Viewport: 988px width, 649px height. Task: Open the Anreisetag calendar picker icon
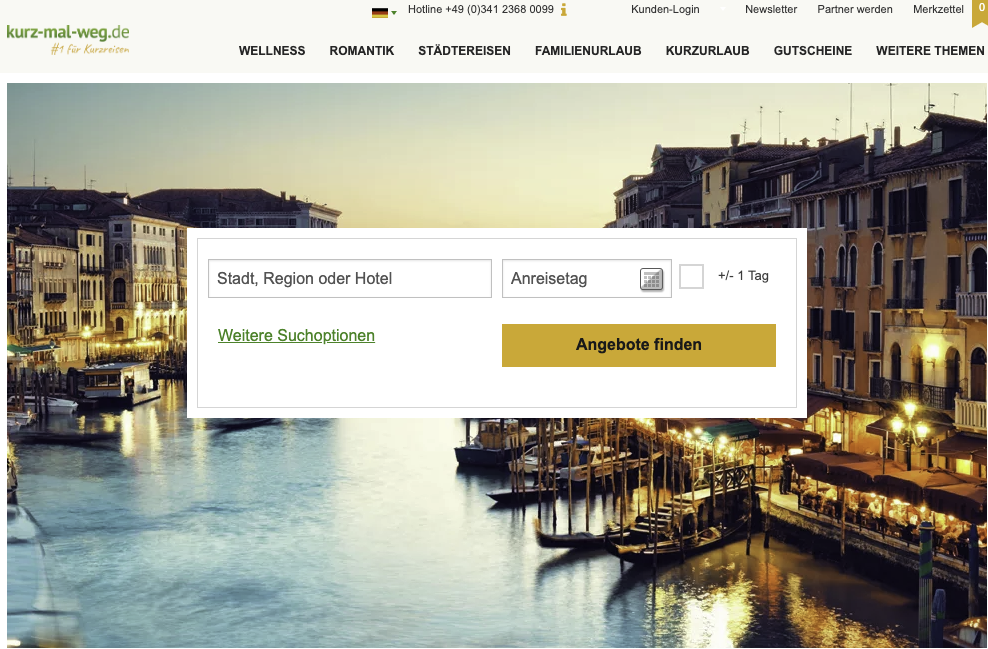tap(652, 279)
